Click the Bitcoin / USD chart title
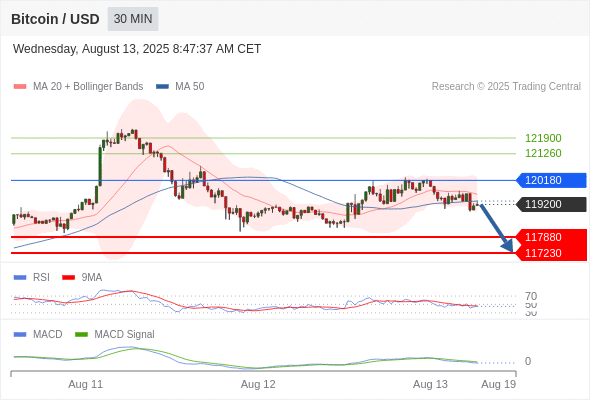Image resolution: width=590 pixels, height=400 pixels. [x=55, y=19]
